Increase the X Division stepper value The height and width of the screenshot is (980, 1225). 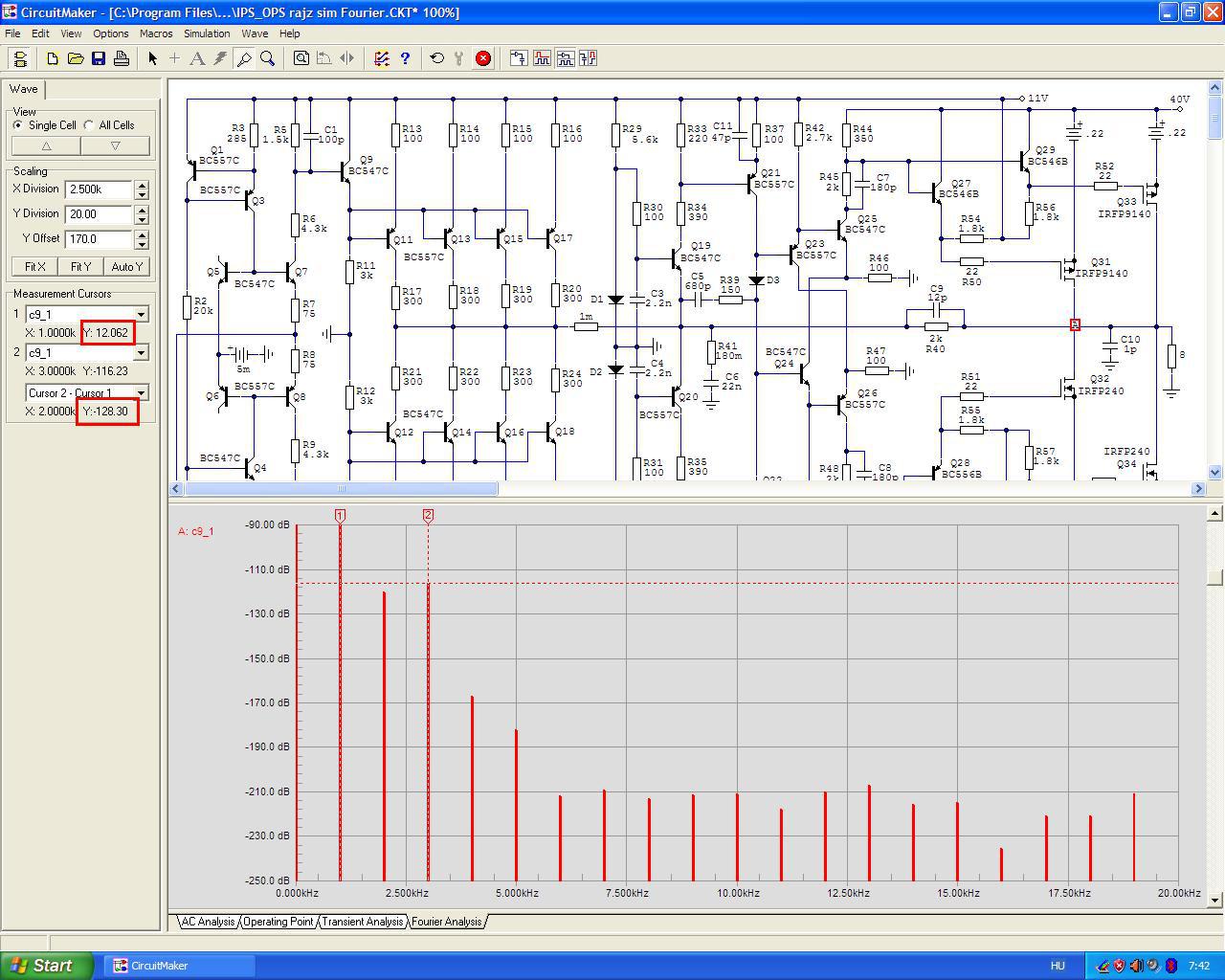point(142,185)
